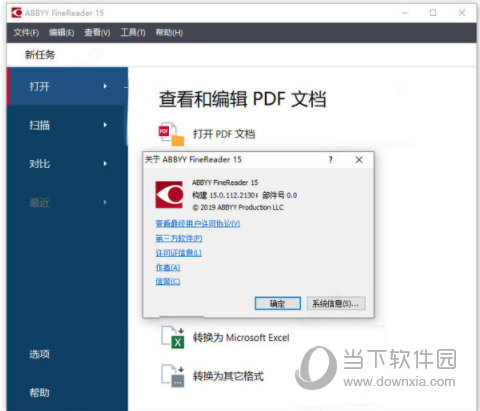Click 转换为其它格式 task text

[228, 376]
